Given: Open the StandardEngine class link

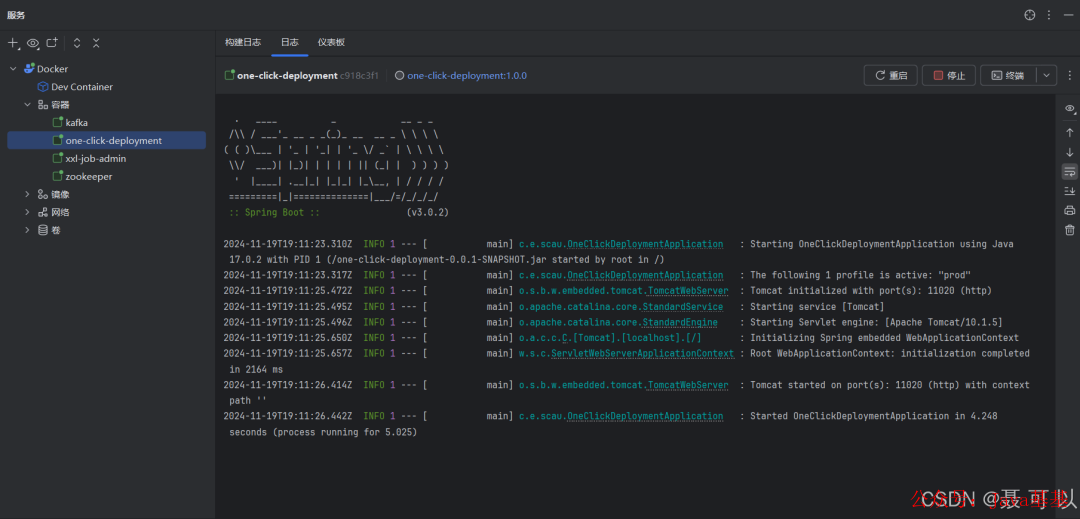Looking at the screenshot, I should pos(680,323).
